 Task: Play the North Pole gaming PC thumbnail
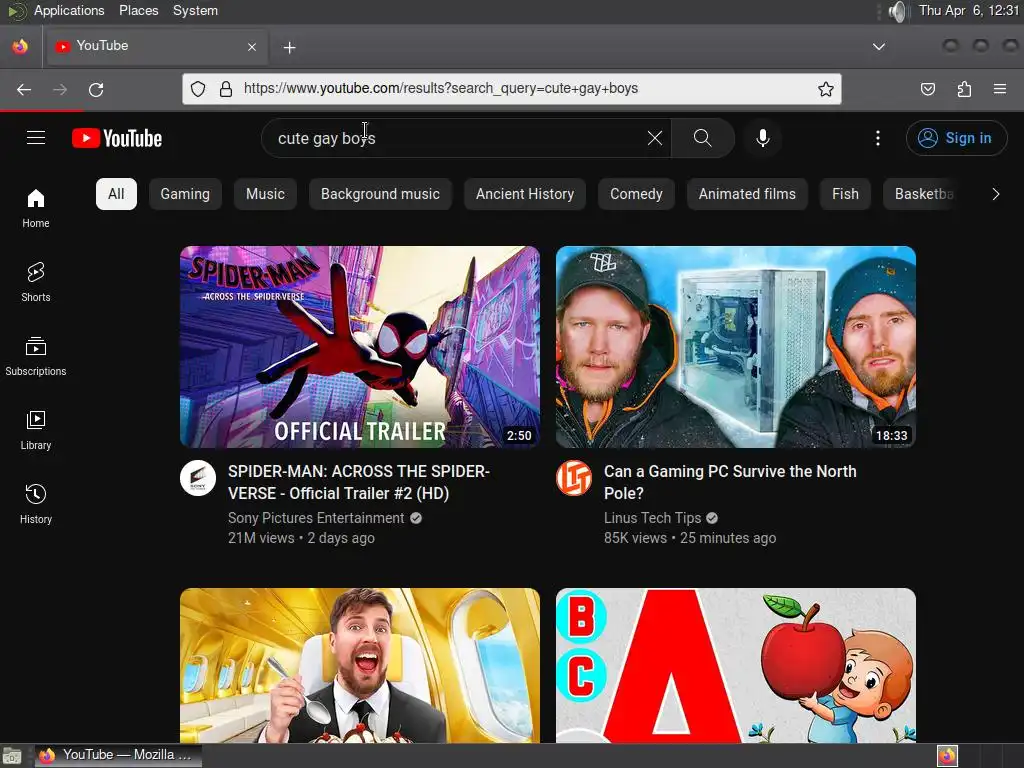point(735,347)
